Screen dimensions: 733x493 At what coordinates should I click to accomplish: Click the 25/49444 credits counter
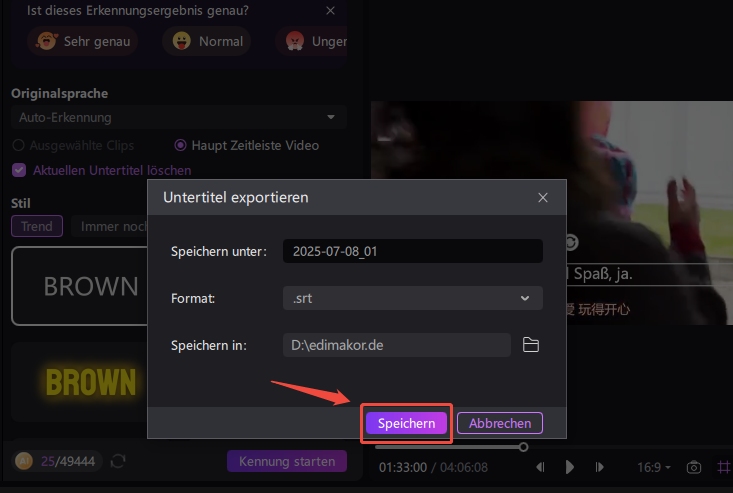click(68, 462)
